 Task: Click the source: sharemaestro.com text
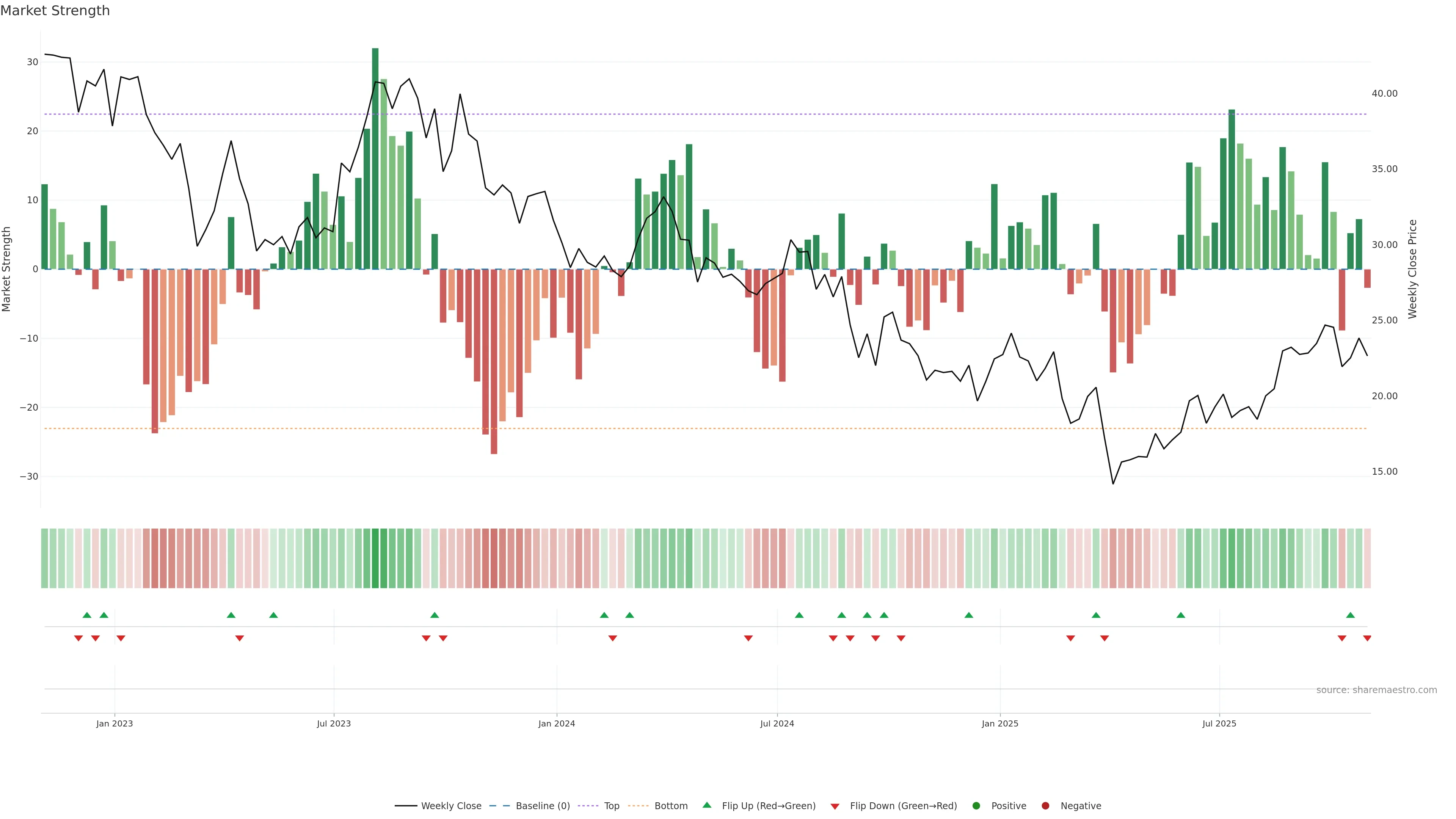point(1376,690)
